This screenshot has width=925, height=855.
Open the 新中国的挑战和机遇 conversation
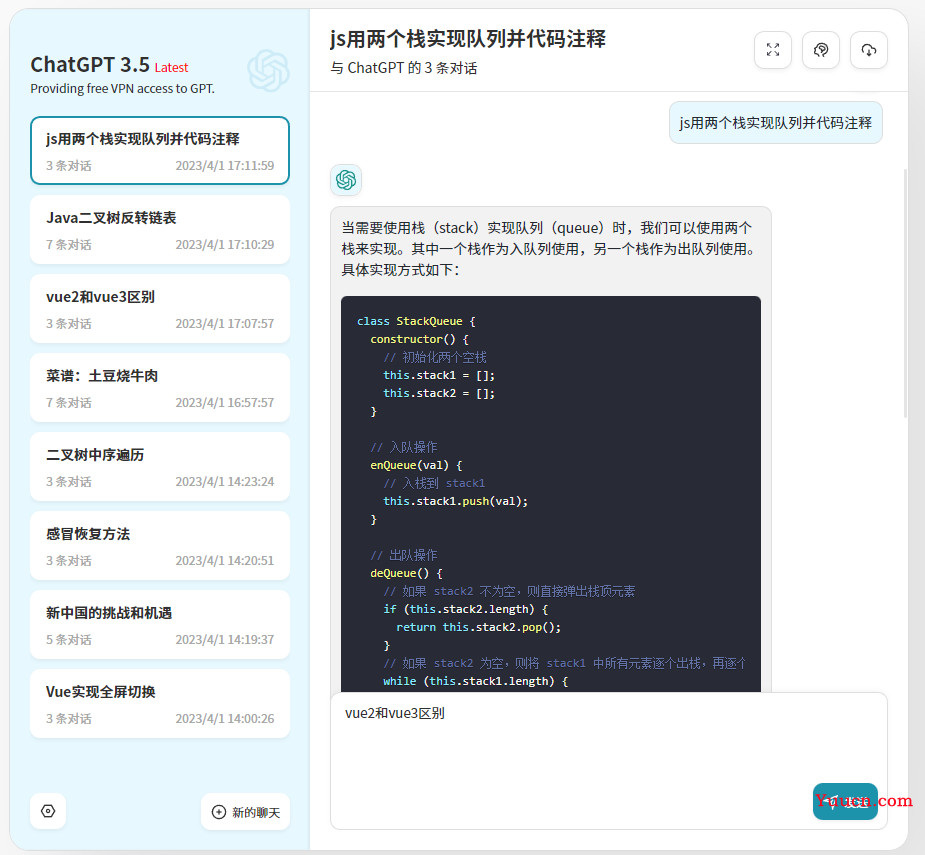(x=160, y=625)
